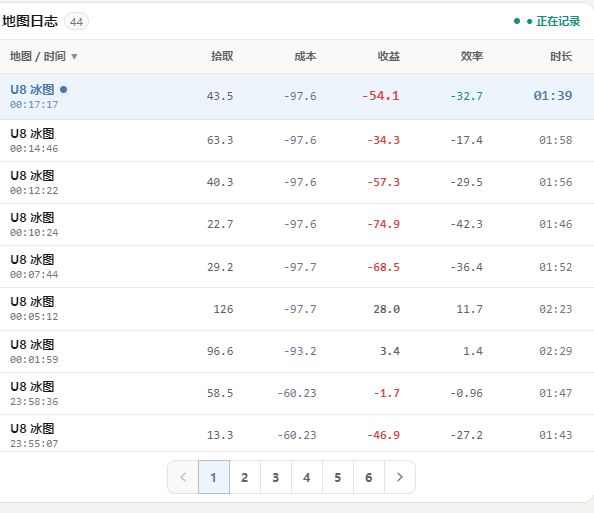This screenshot has height=513, width=594.
Task: Click the 拾取 value 96.6
Action: point(220,351)
